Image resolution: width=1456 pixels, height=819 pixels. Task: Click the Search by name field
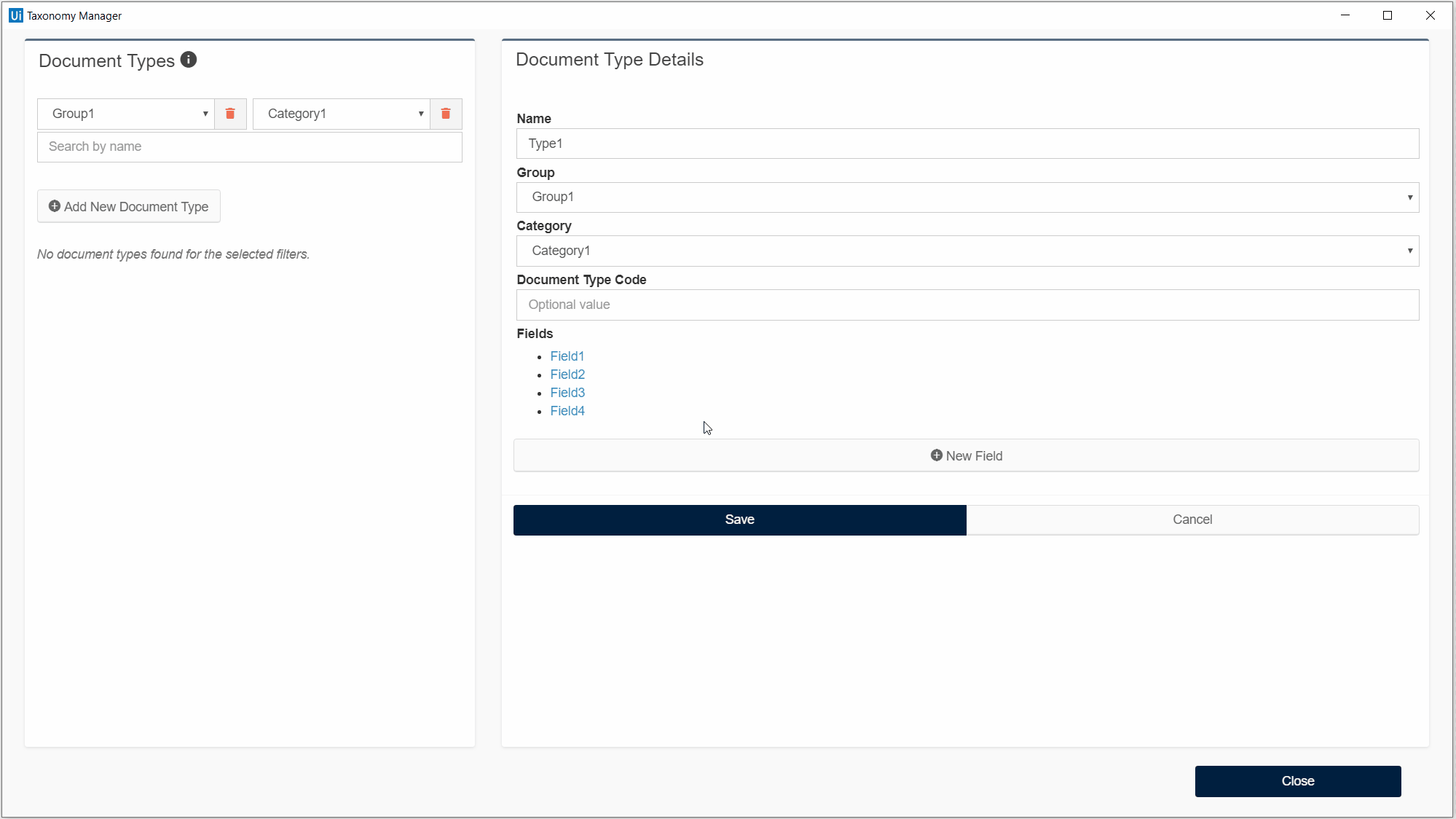point(250,146)
